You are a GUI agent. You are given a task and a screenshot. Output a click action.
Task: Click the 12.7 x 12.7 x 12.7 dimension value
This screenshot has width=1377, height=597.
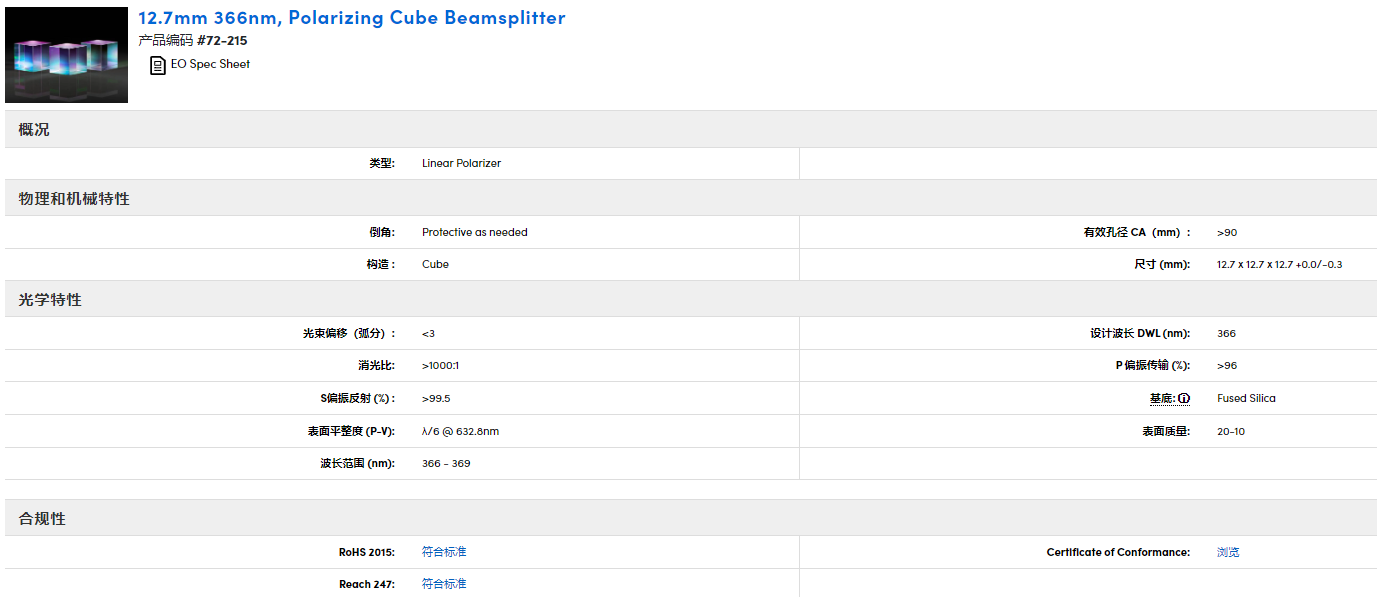[1279, 265]
